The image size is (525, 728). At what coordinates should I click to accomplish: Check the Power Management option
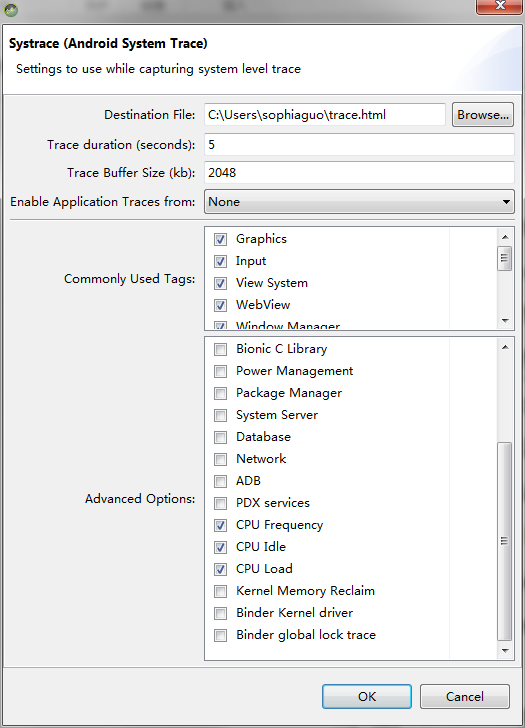click(220, 371)
